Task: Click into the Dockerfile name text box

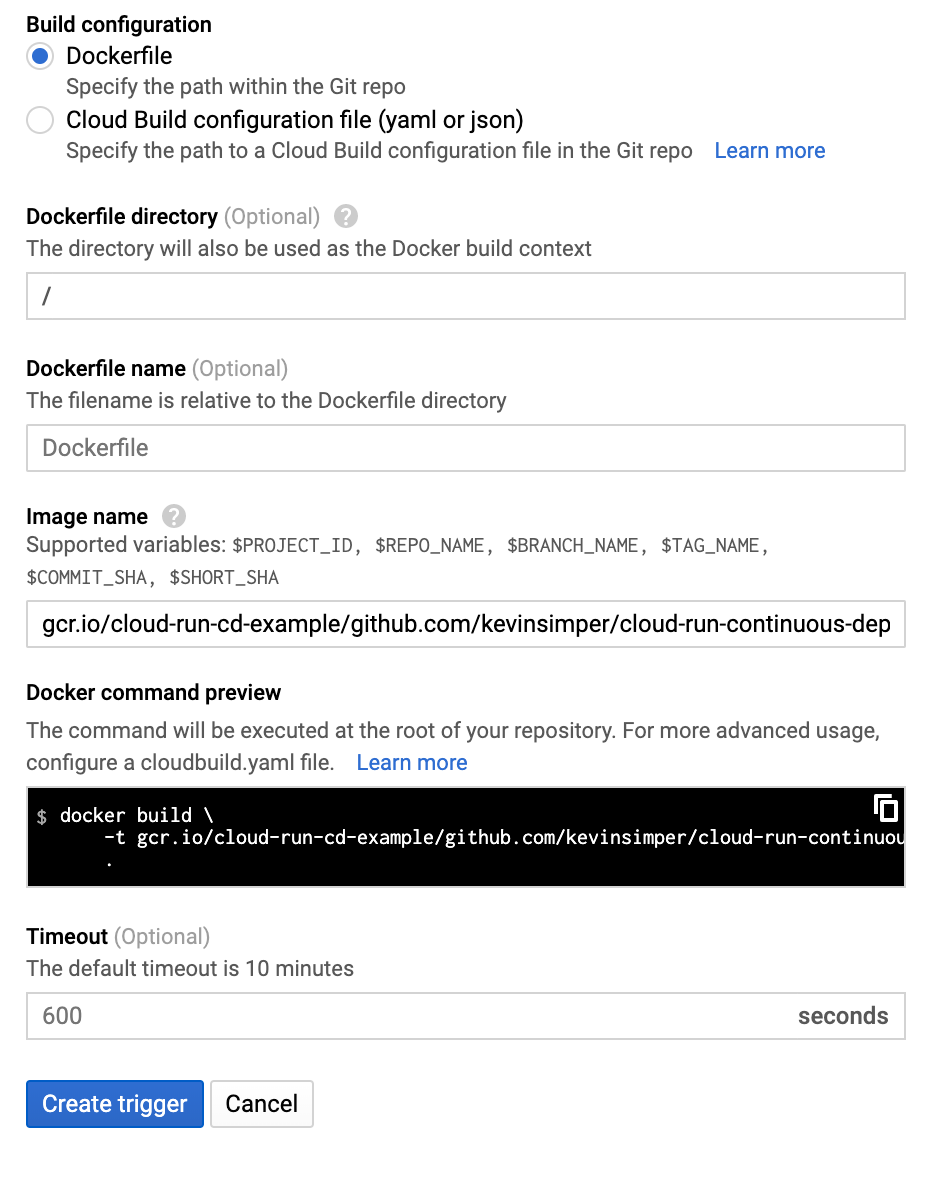Action: click(465, 448)
